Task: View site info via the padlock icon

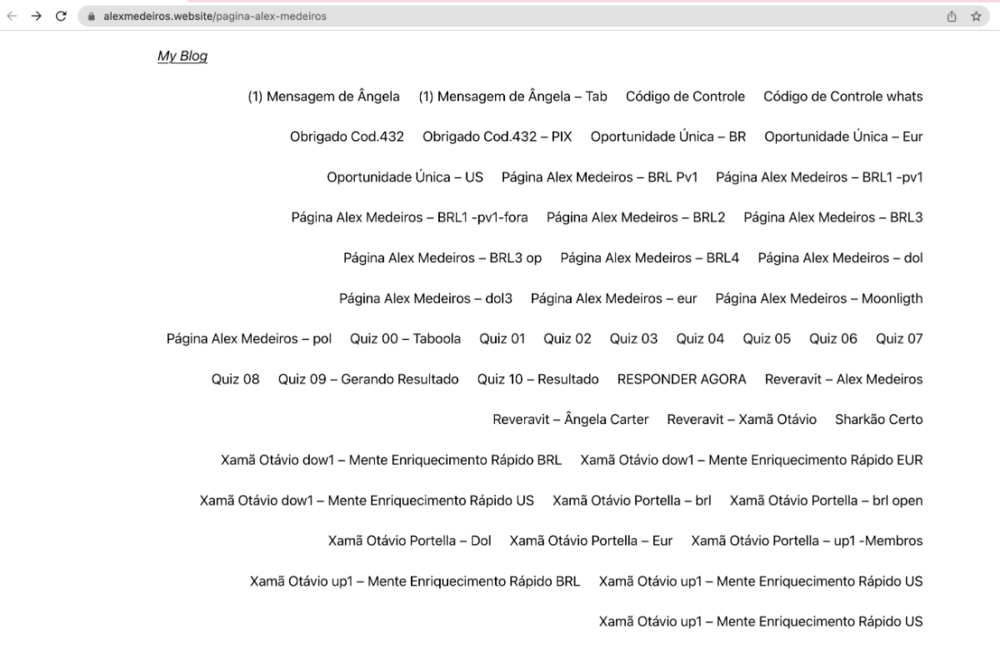Action: coord(91,17)
